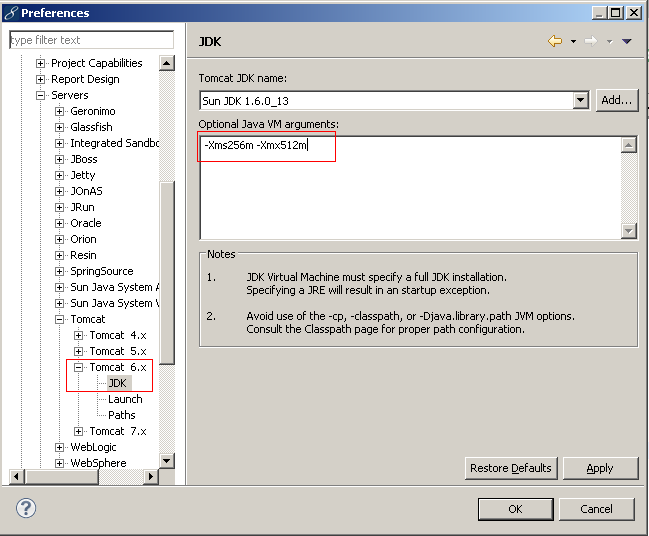Image resolution: width=649 pixels, height=536 pixels.
Task: Click the type filter text box
Action: point(91,40)
